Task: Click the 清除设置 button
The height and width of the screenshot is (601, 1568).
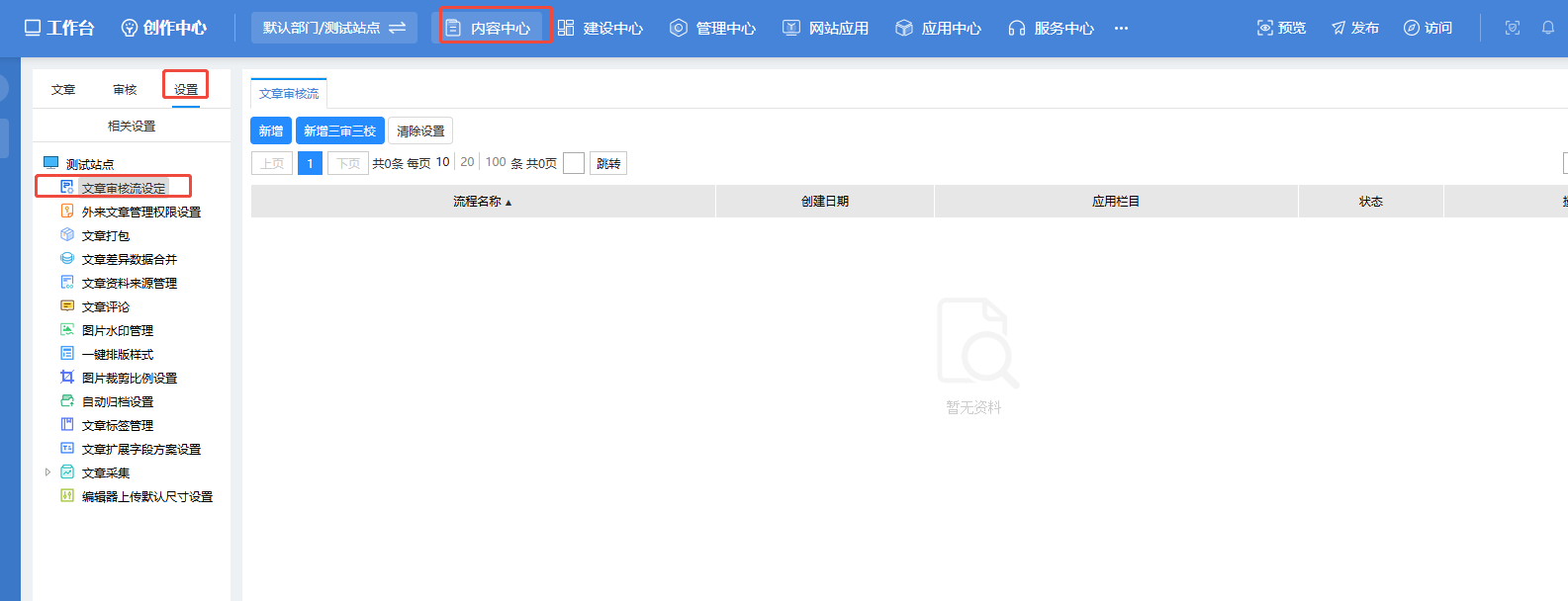Action: [420, 130]
